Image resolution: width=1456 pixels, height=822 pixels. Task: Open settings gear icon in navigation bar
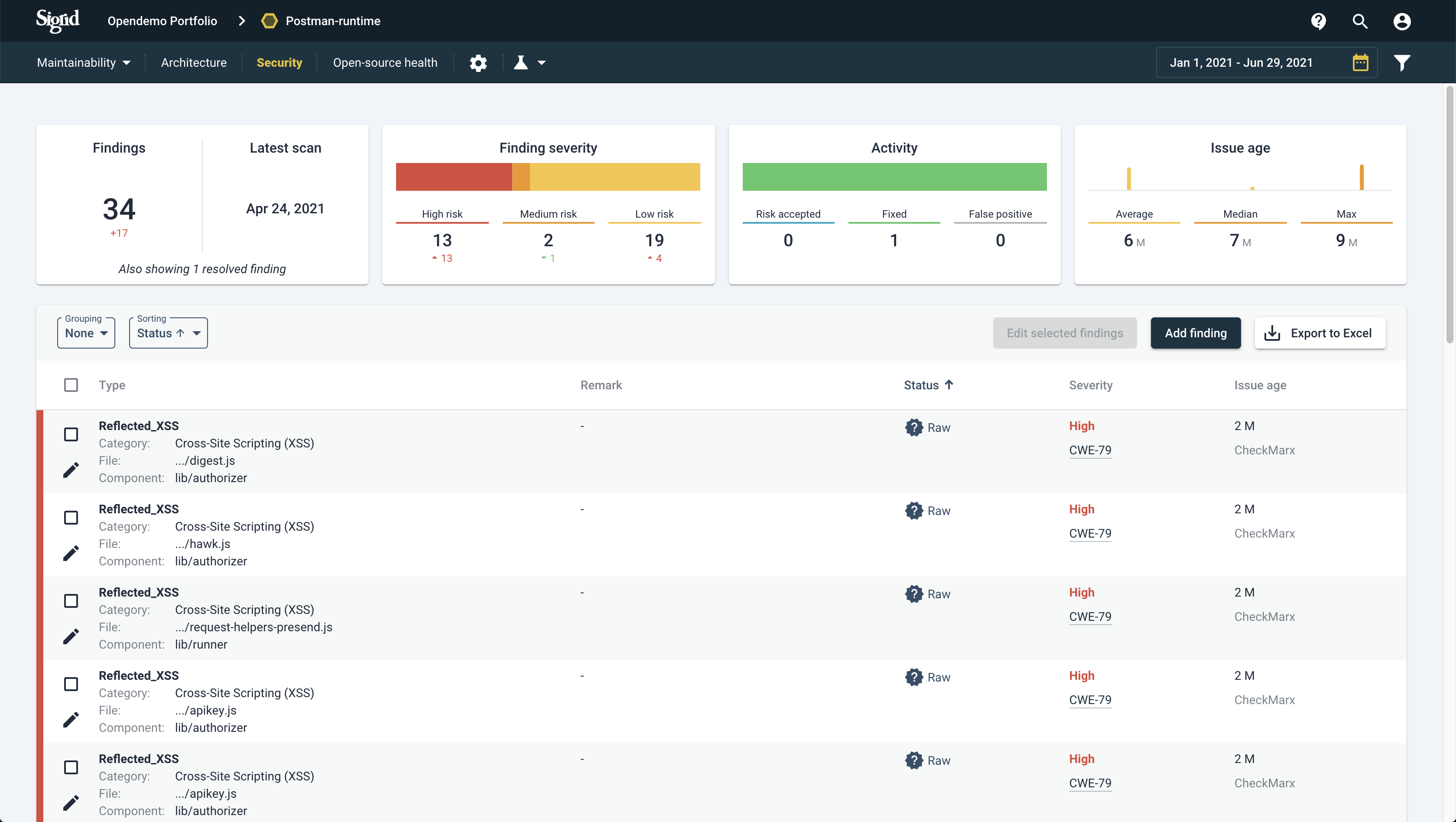[x=478, y=63]
